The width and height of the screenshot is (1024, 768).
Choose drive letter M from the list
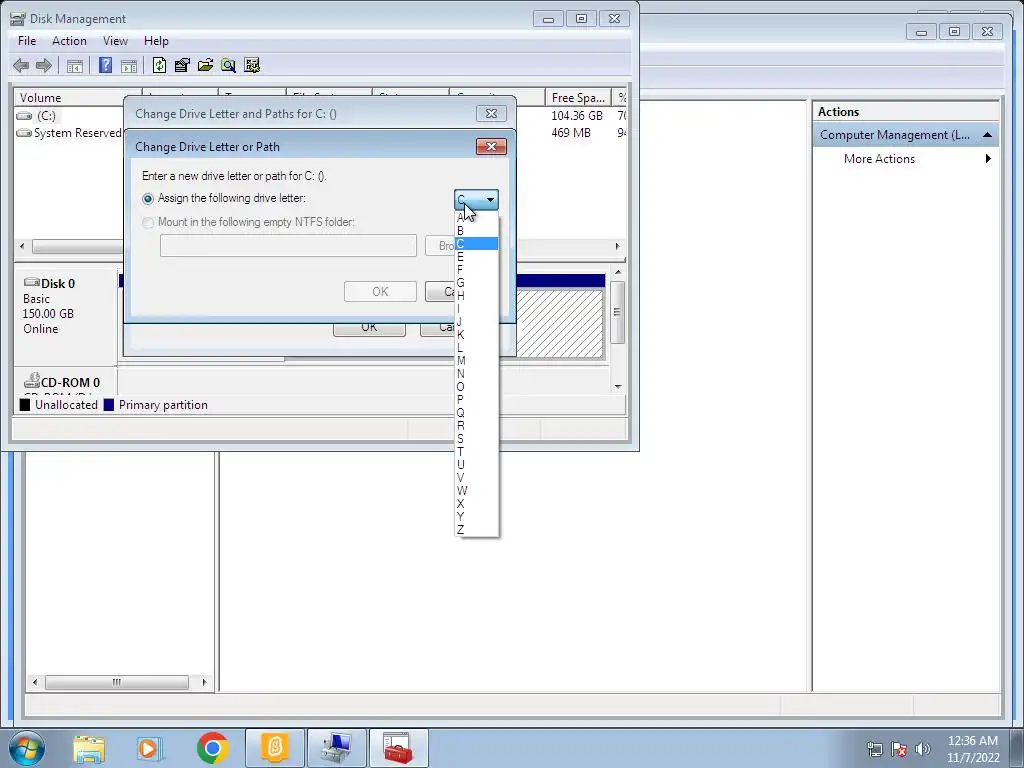coord(476,360)
